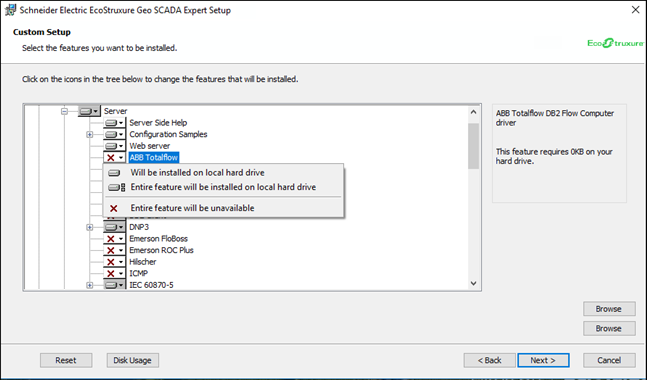The image size is (647, 380).
Task: Click the setup installer icon in title bar
Action: [10, 10]
